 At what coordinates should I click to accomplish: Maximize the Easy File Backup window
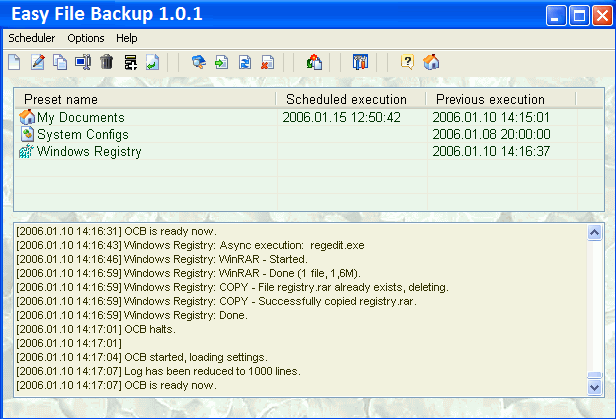(579, 16)
